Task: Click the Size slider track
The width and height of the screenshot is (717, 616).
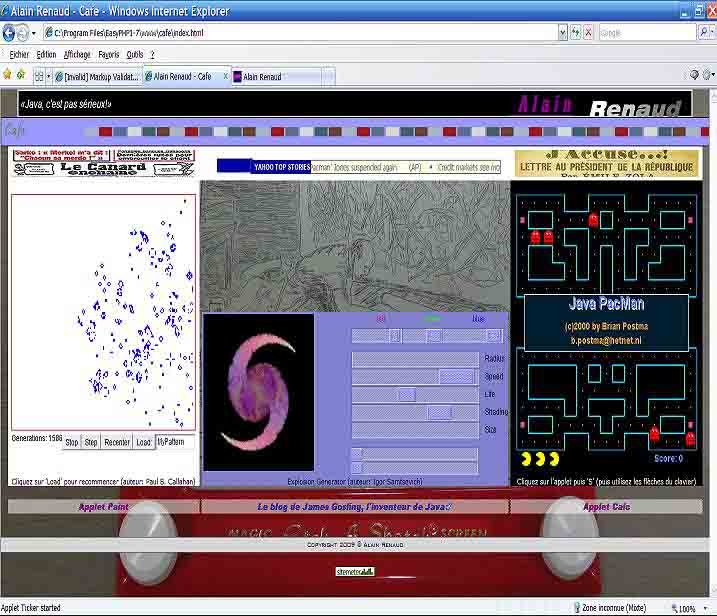Action: pyautogui.click(x=415, y=430)
